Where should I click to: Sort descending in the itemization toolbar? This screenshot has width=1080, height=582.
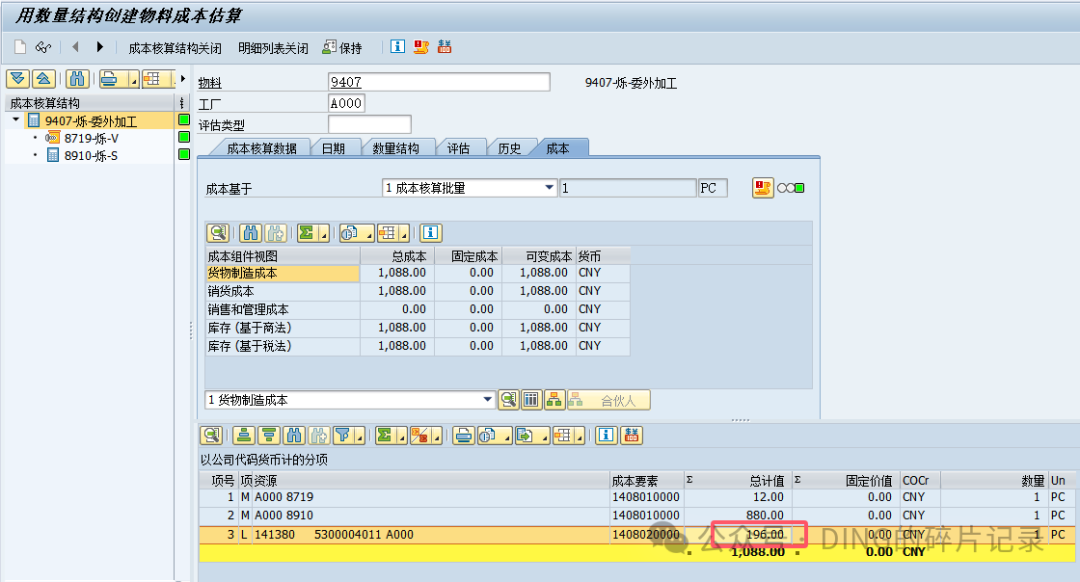pos(269,435)
